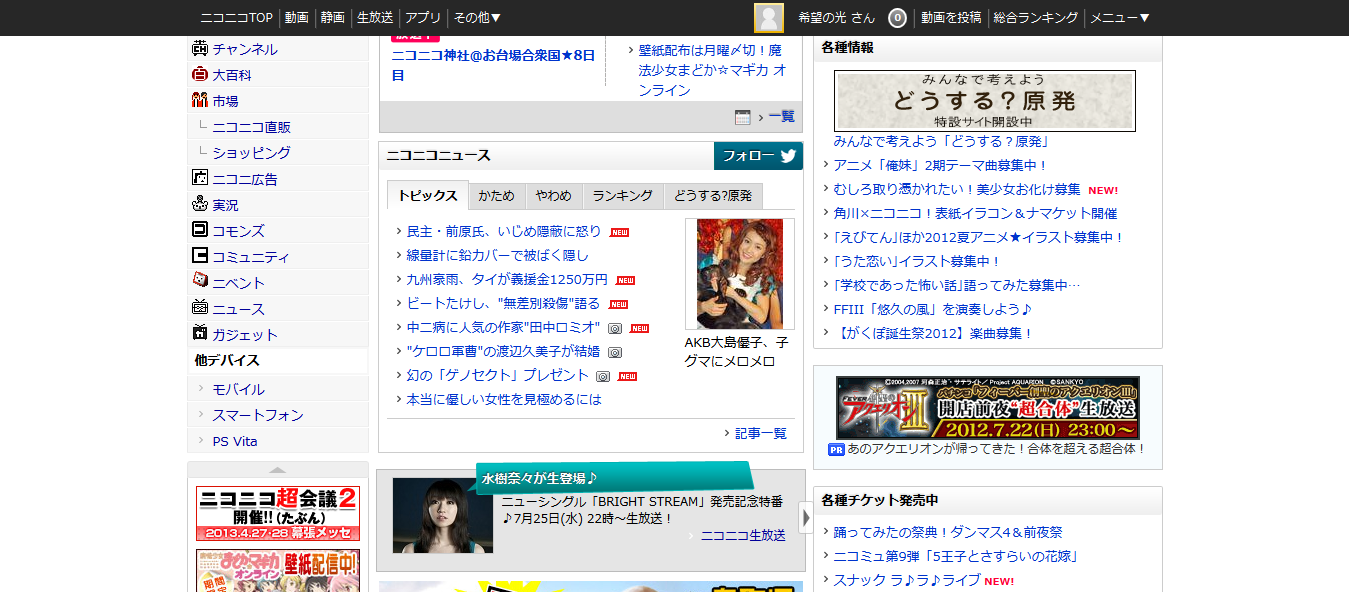This screenshot has width=1349, height=592.
Task: Click the ガジェット sidebar icon
Action: click(199, 334)
